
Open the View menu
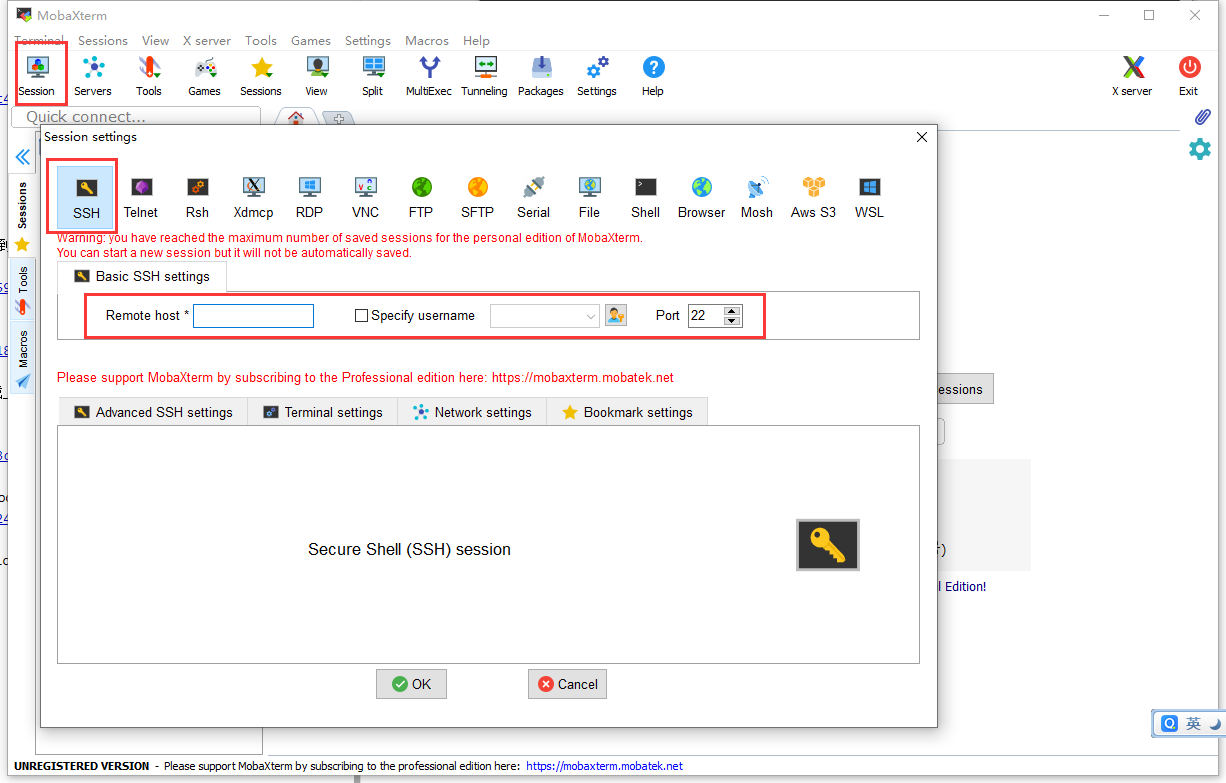point(155,41)
